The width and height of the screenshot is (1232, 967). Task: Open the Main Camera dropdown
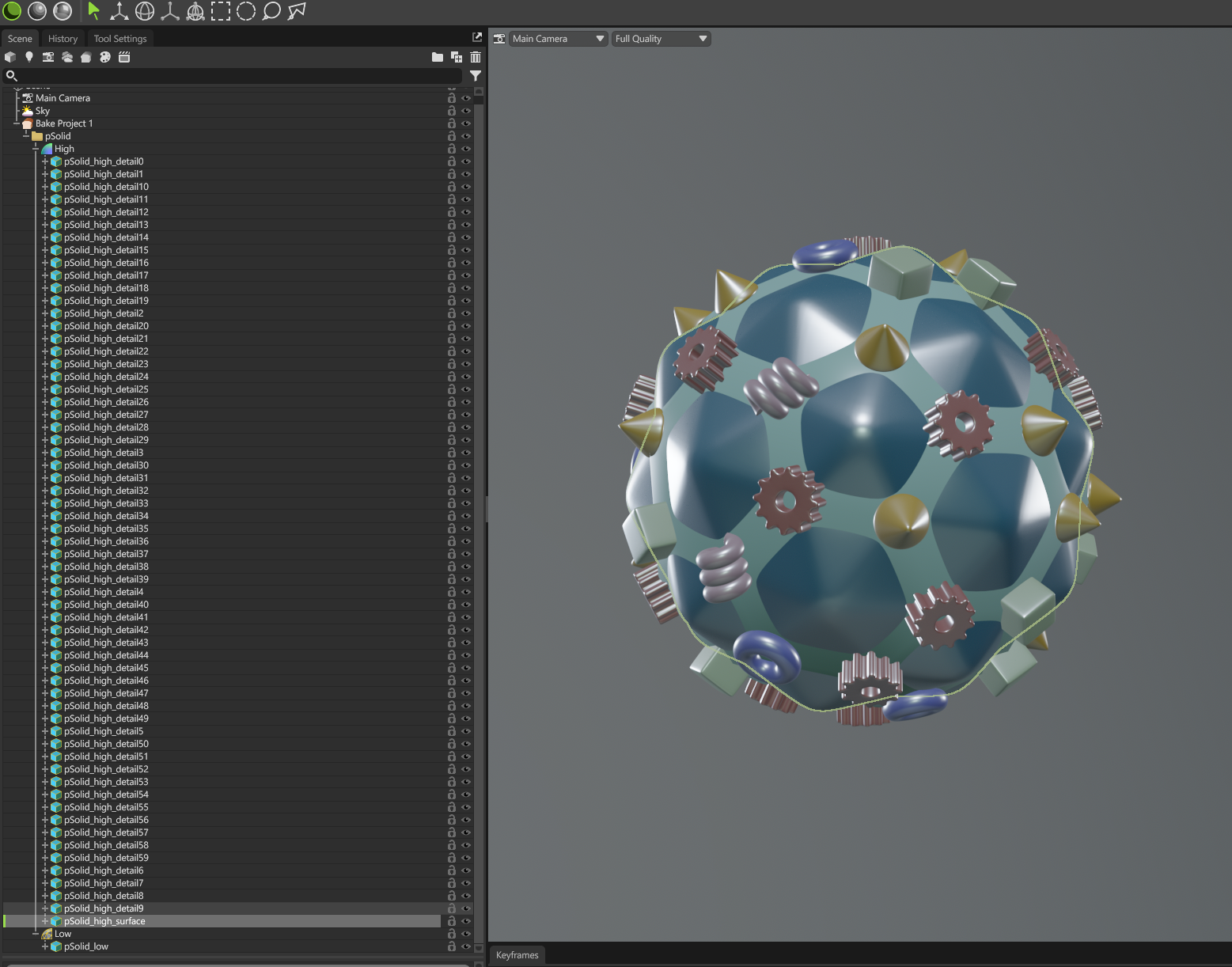(558, 39)
